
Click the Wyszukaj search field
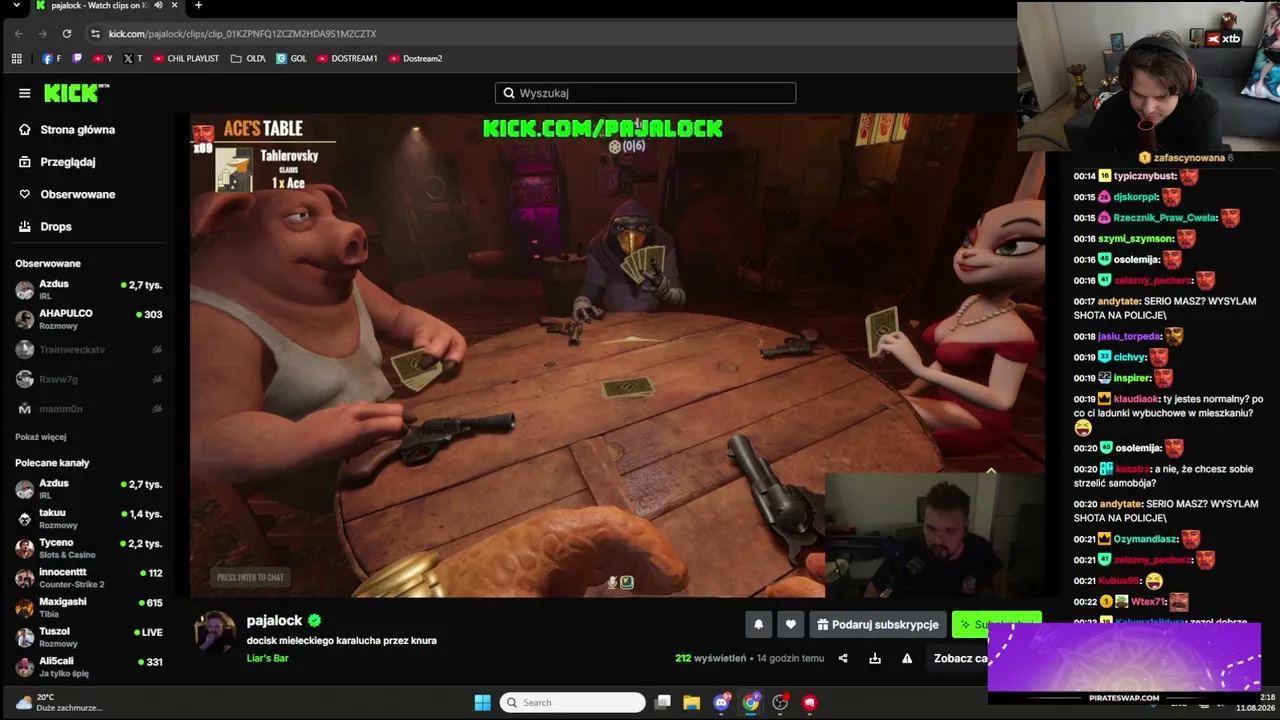pos(645,93)
